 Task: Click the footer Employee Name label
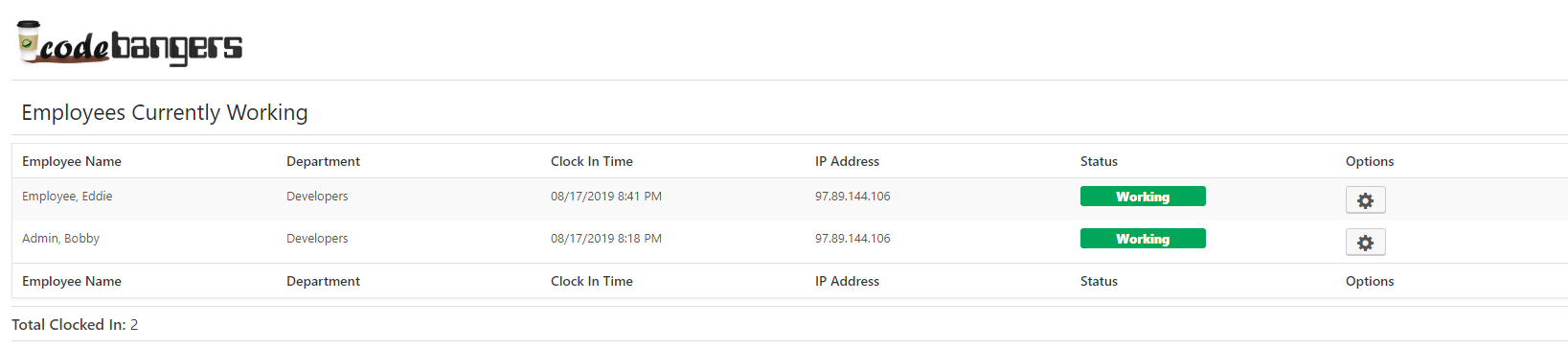click(x=72, y=281)
